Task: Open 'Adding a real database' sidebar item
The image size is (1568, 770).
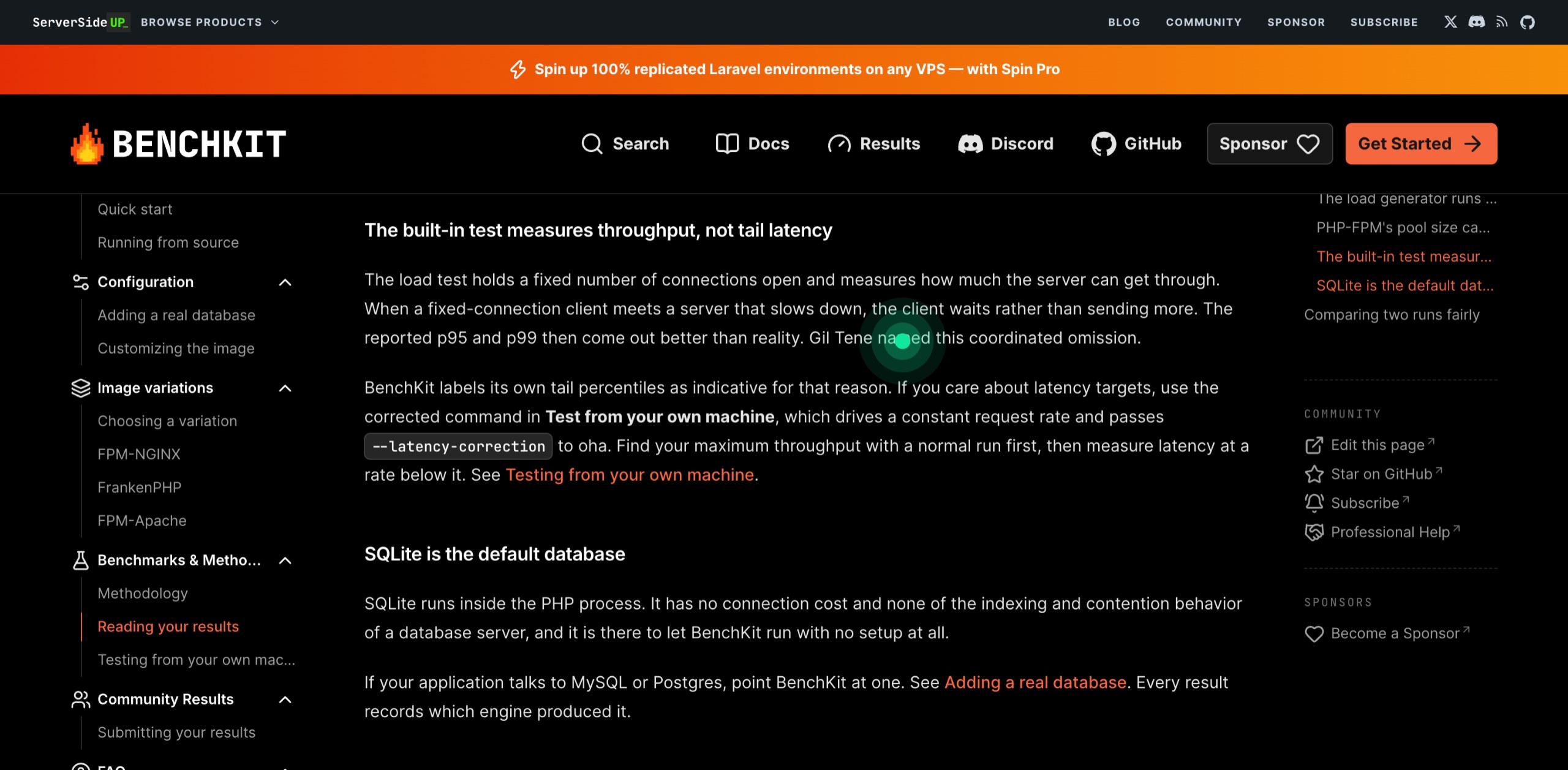Action: pos(176,315)
